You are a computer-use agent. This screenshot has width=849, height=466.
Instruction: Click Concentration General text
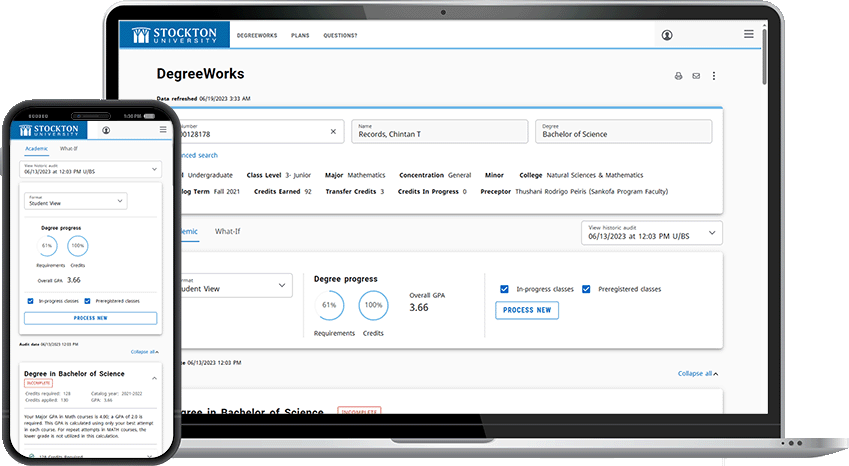(435, 175)
